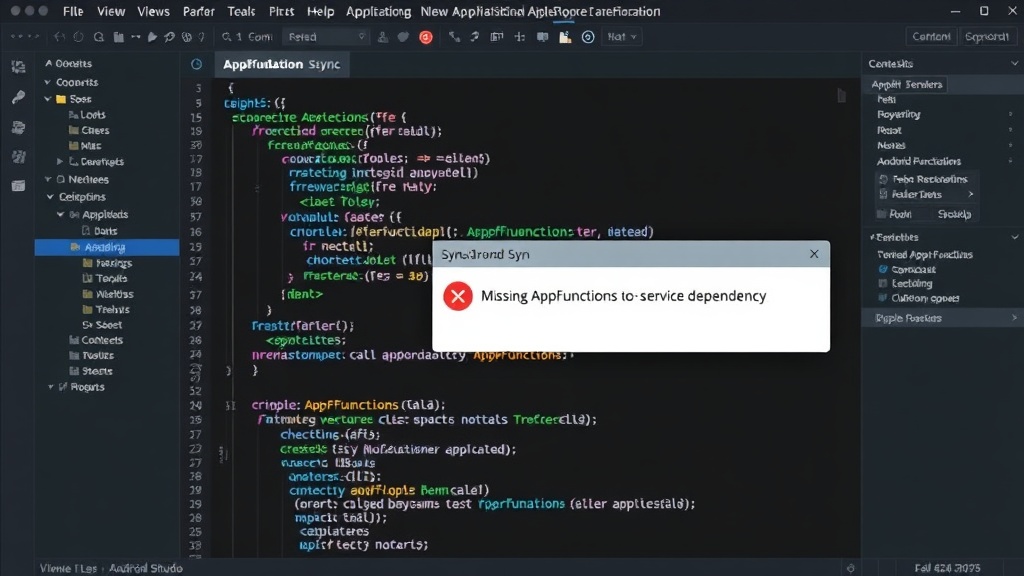Select the highlighted blue row in project tree

tap(107, 247)
